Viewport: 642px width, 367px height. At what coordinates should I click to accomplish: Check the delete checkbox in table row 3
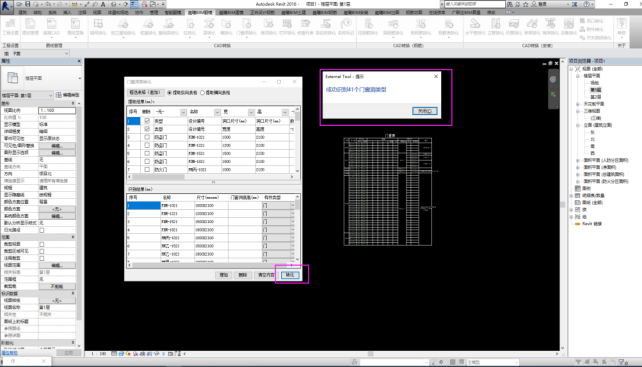(x=147, y=137)
